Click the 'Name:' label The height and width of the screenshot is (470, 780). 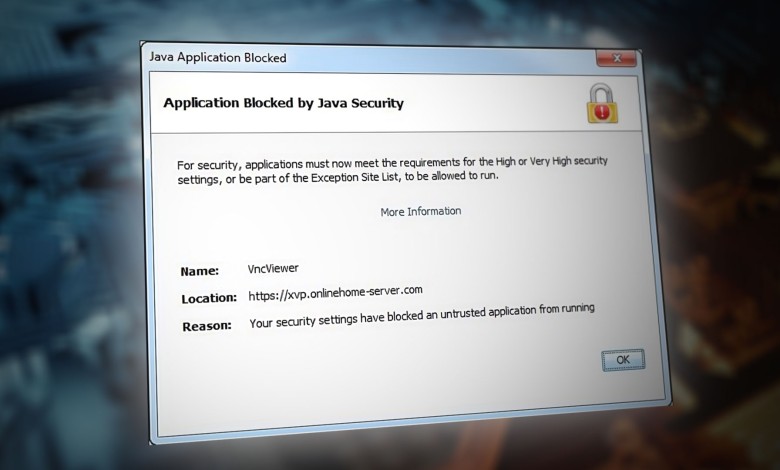pos(199,271)
